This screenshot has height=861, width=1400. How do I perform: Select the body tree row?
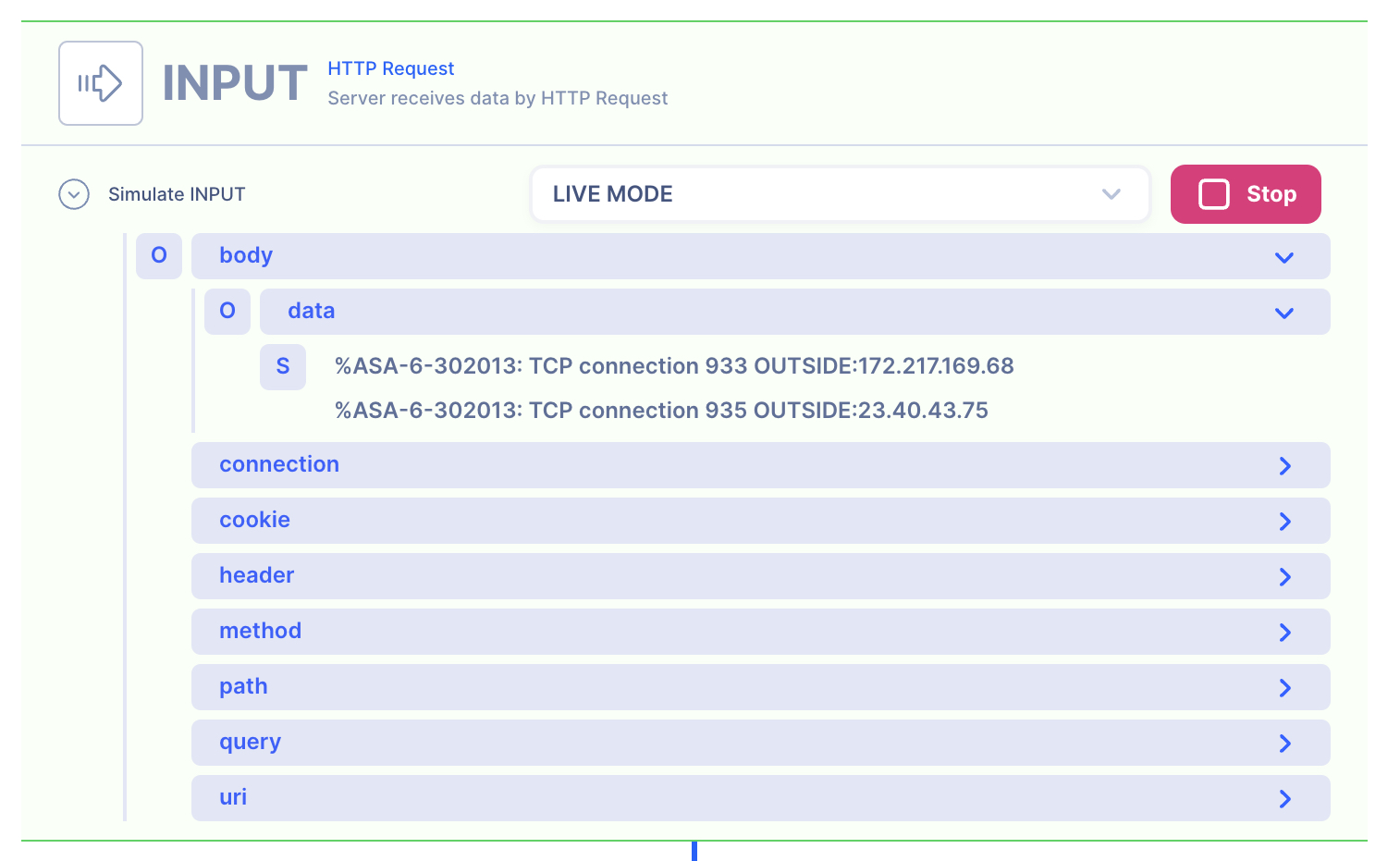[x=760, y=256]
